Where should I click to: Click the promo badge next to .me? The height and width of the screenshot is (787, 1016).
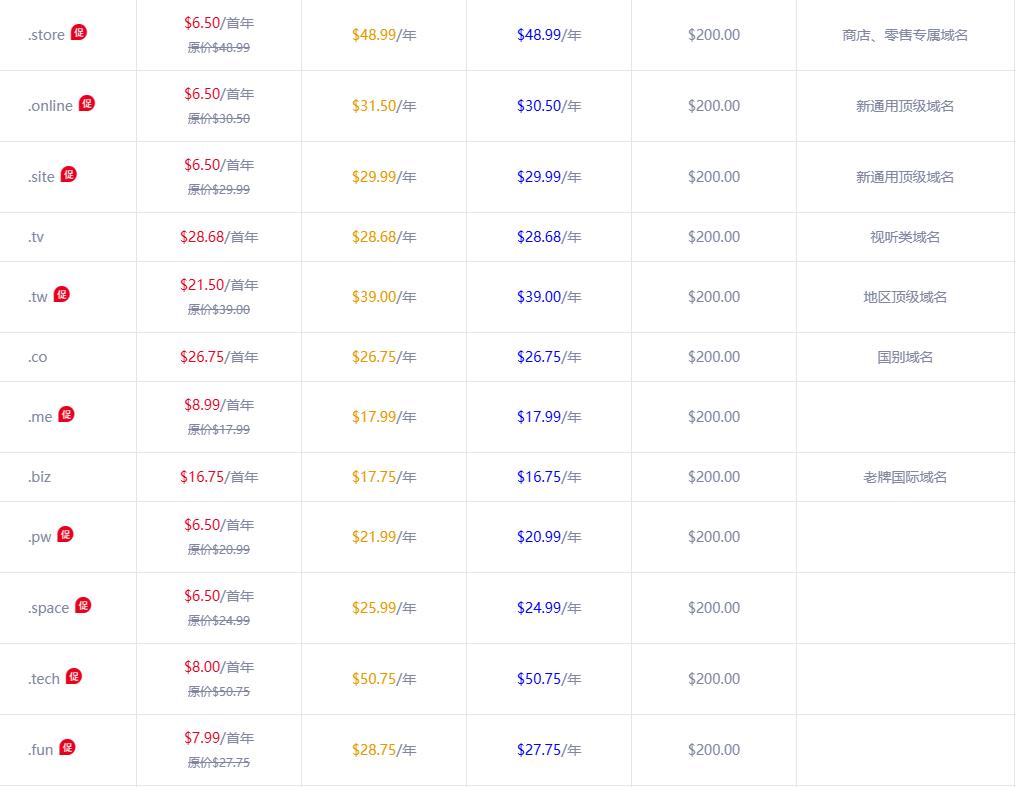coord(66,414)
